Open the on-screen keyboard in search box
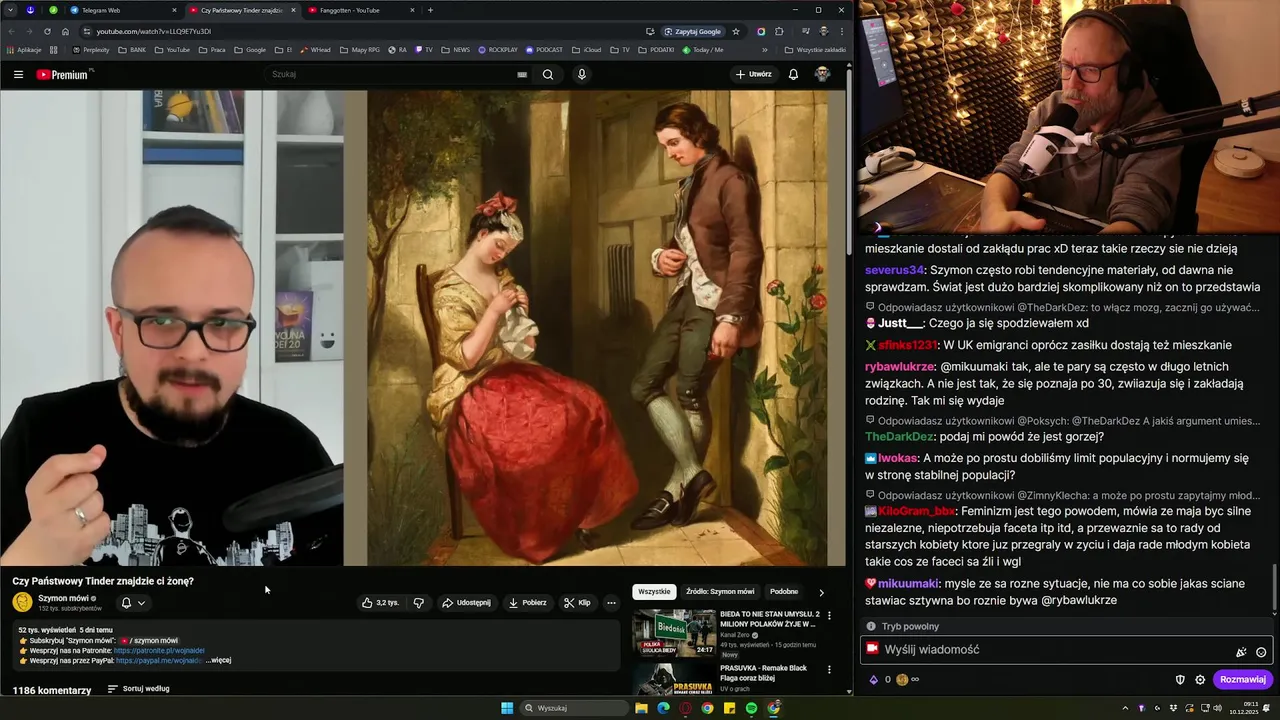This screenshot has height=720, width=1280. (522, 74)
